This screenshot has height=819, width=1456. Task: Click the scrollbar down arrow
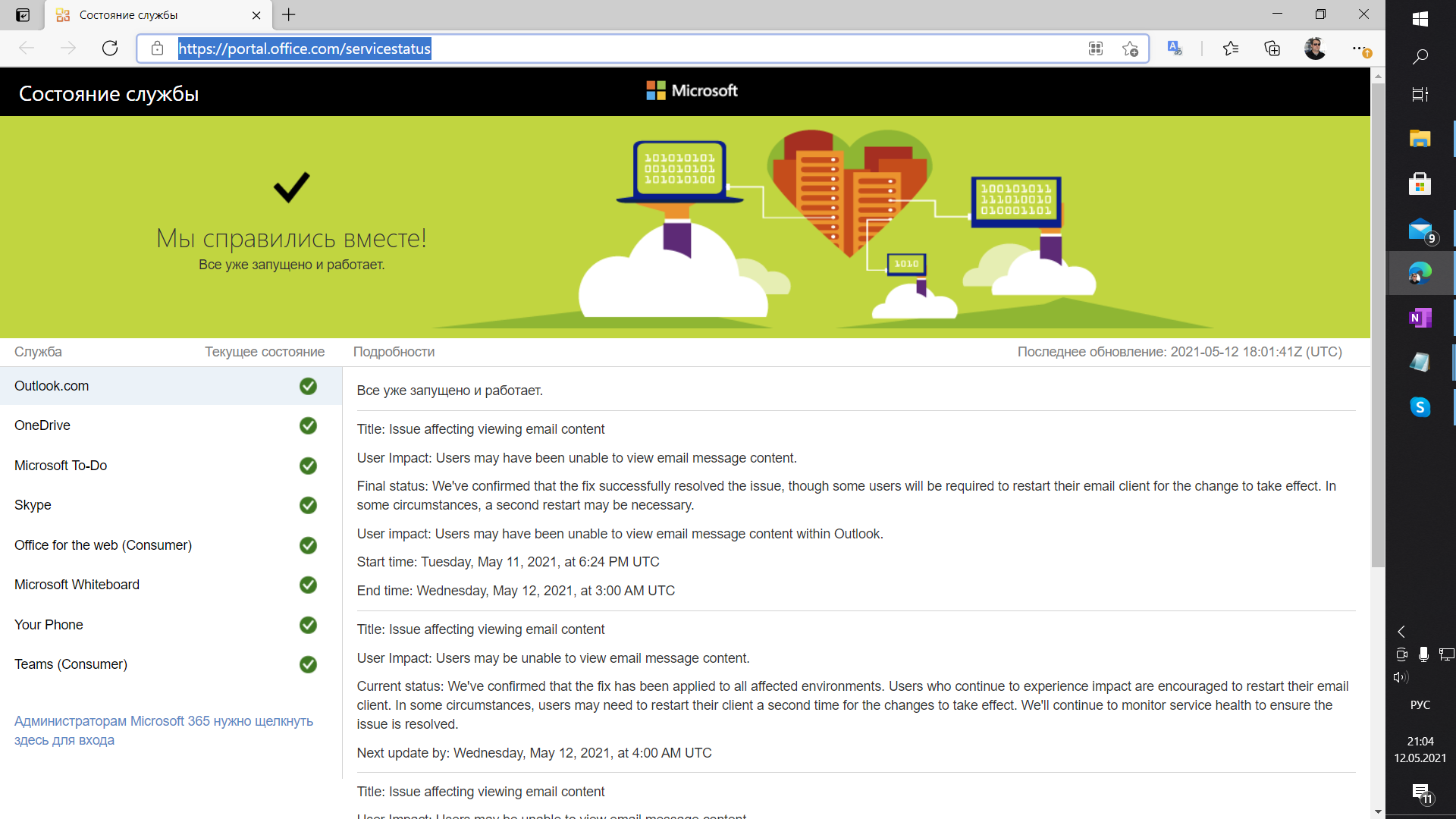tap(1378, 811)
